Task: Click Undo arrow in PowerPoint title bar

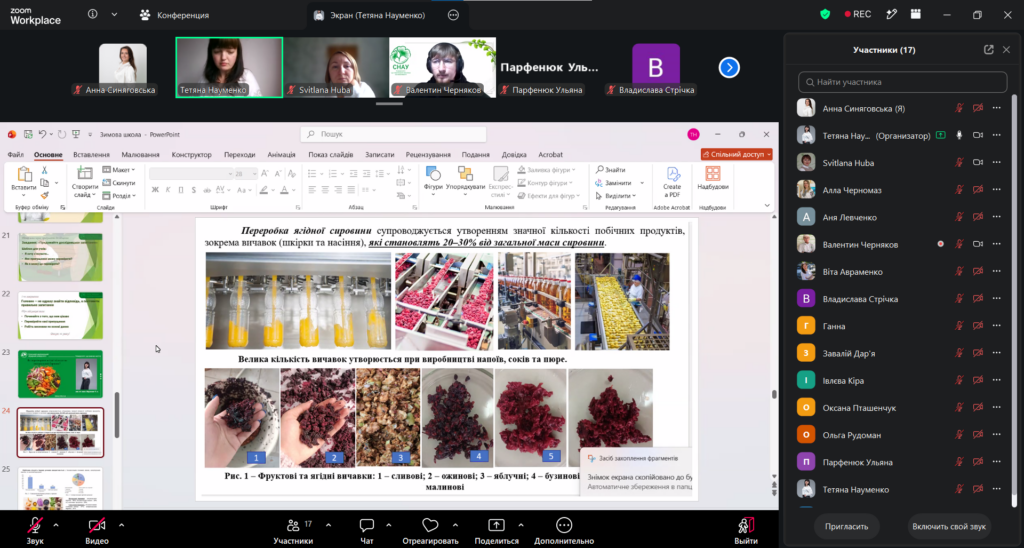Action: point(42,135)
